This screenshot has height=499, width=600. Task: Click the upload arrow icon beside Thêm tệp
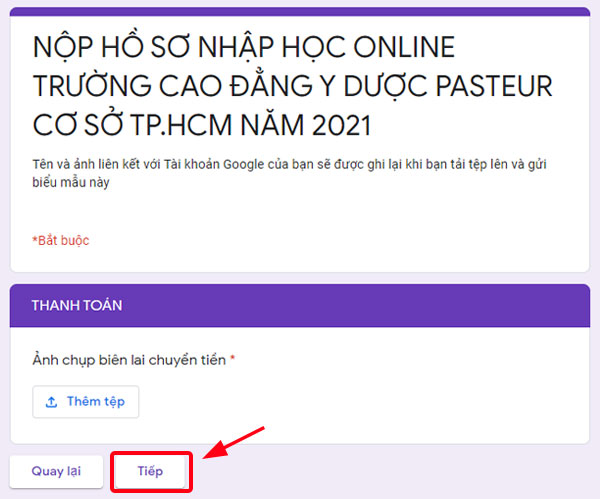tap(51, 402)
